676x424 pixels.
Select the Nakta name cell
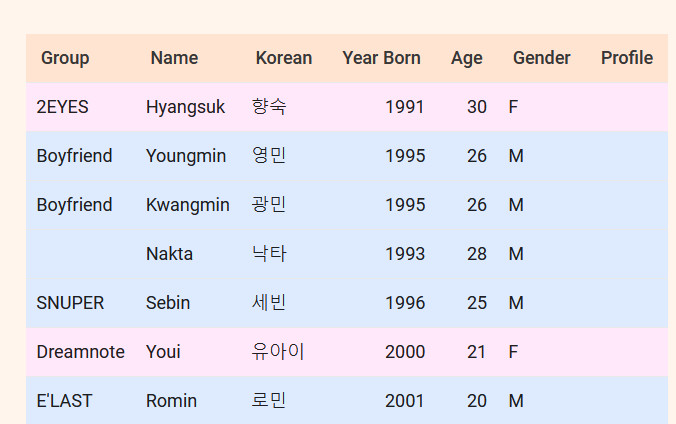click(169, 254)
